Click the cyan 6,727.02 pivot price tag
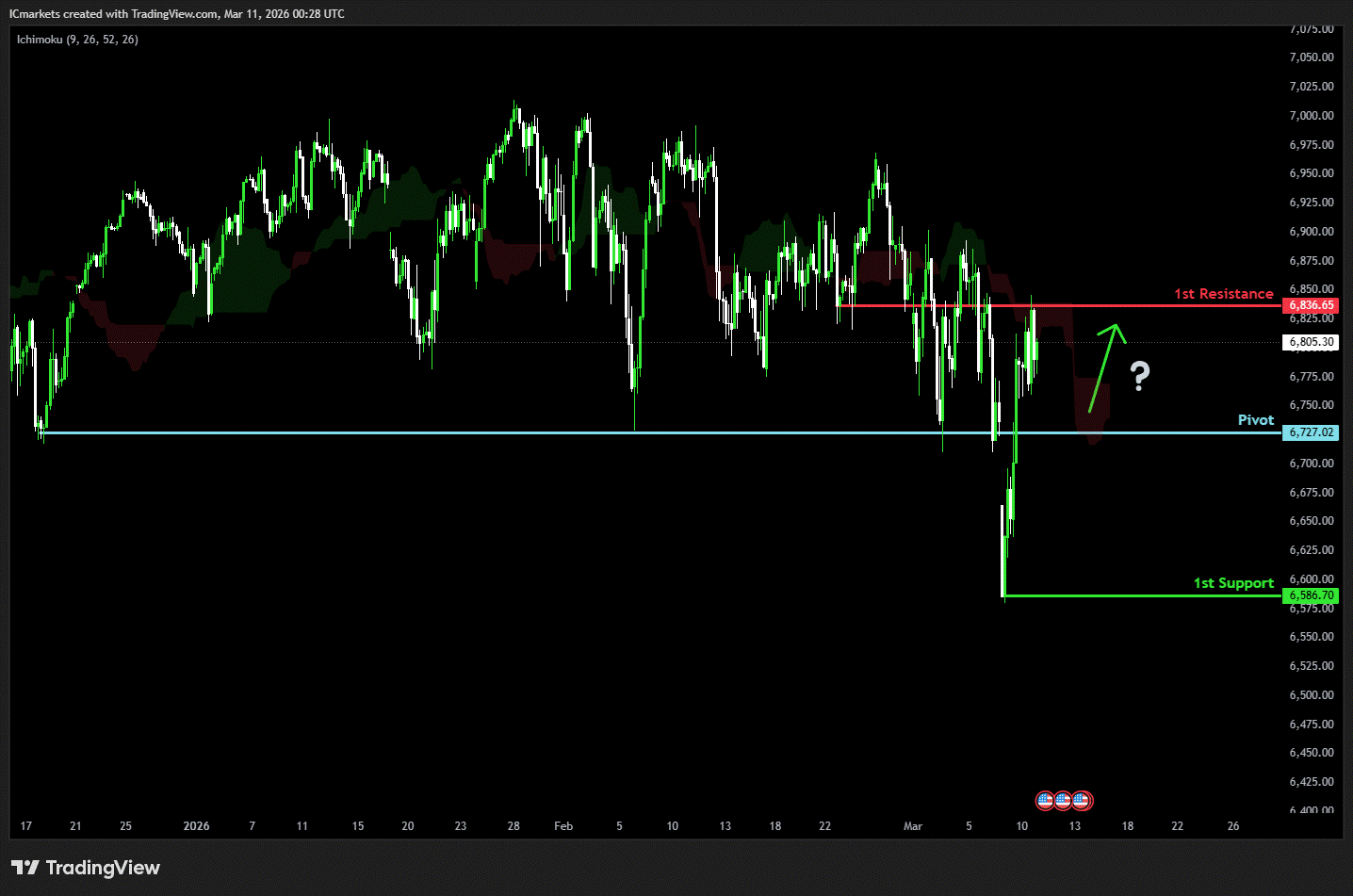Viewport: 1353px width, 896px height. click(x=1311, y=432)
